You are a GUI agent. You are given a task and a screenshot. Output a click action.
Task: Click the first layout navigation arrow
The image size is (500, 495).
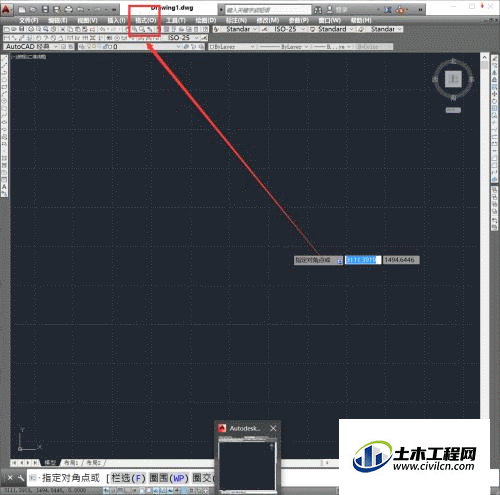14,463
